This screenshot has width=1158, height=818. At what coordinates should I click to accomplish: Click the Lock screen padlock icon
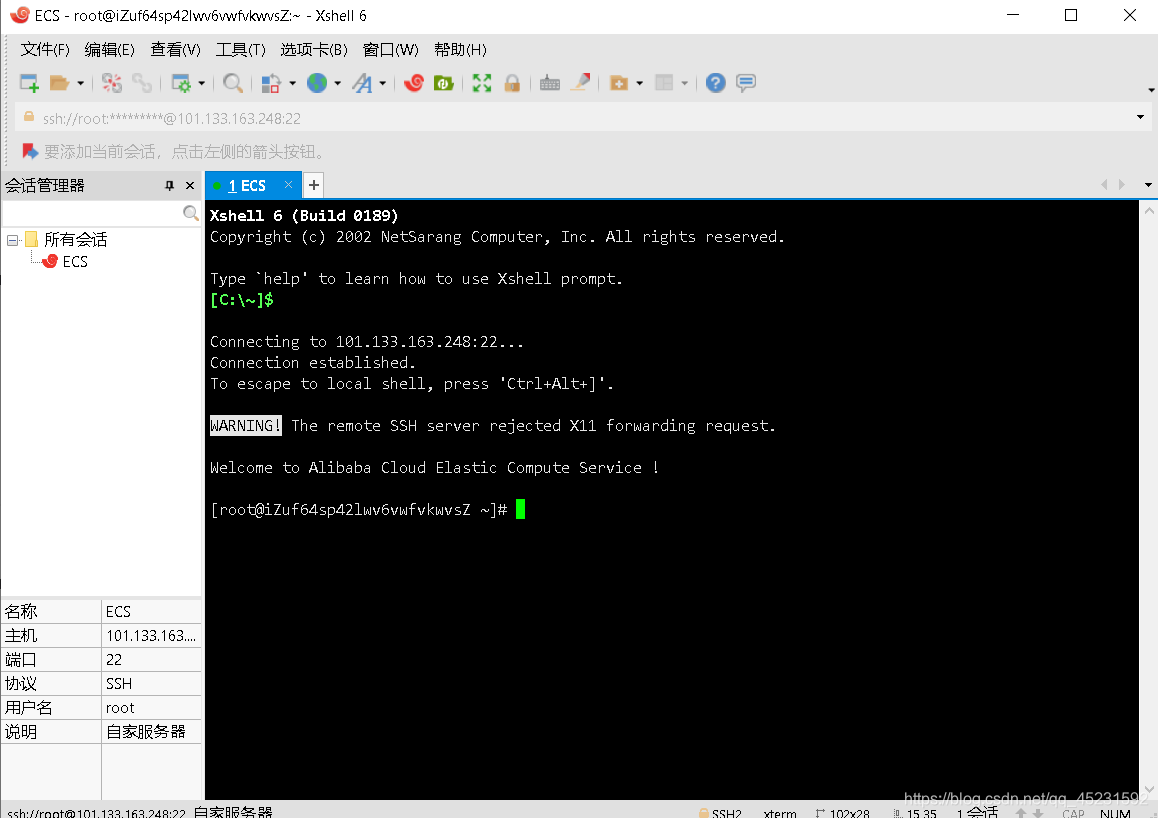tap(512, 83)
